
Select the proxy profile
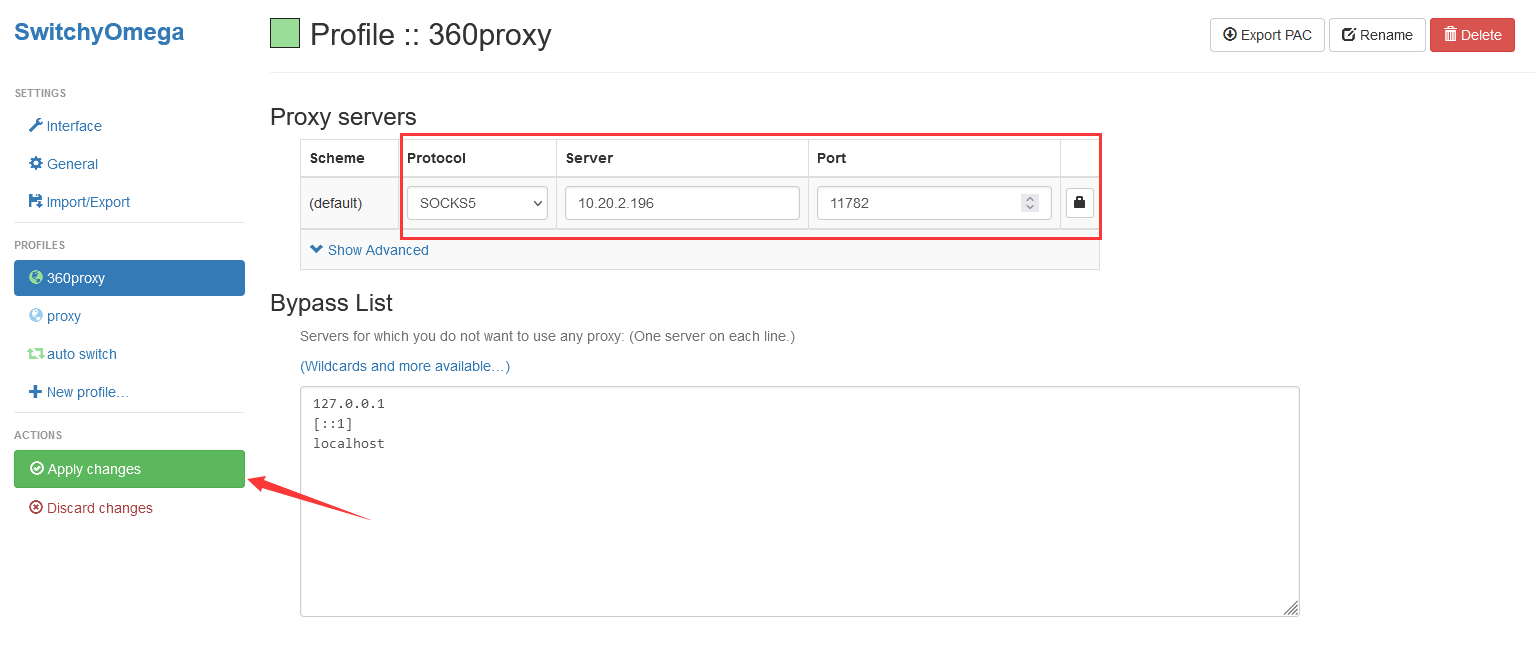[x=55, y=316]
